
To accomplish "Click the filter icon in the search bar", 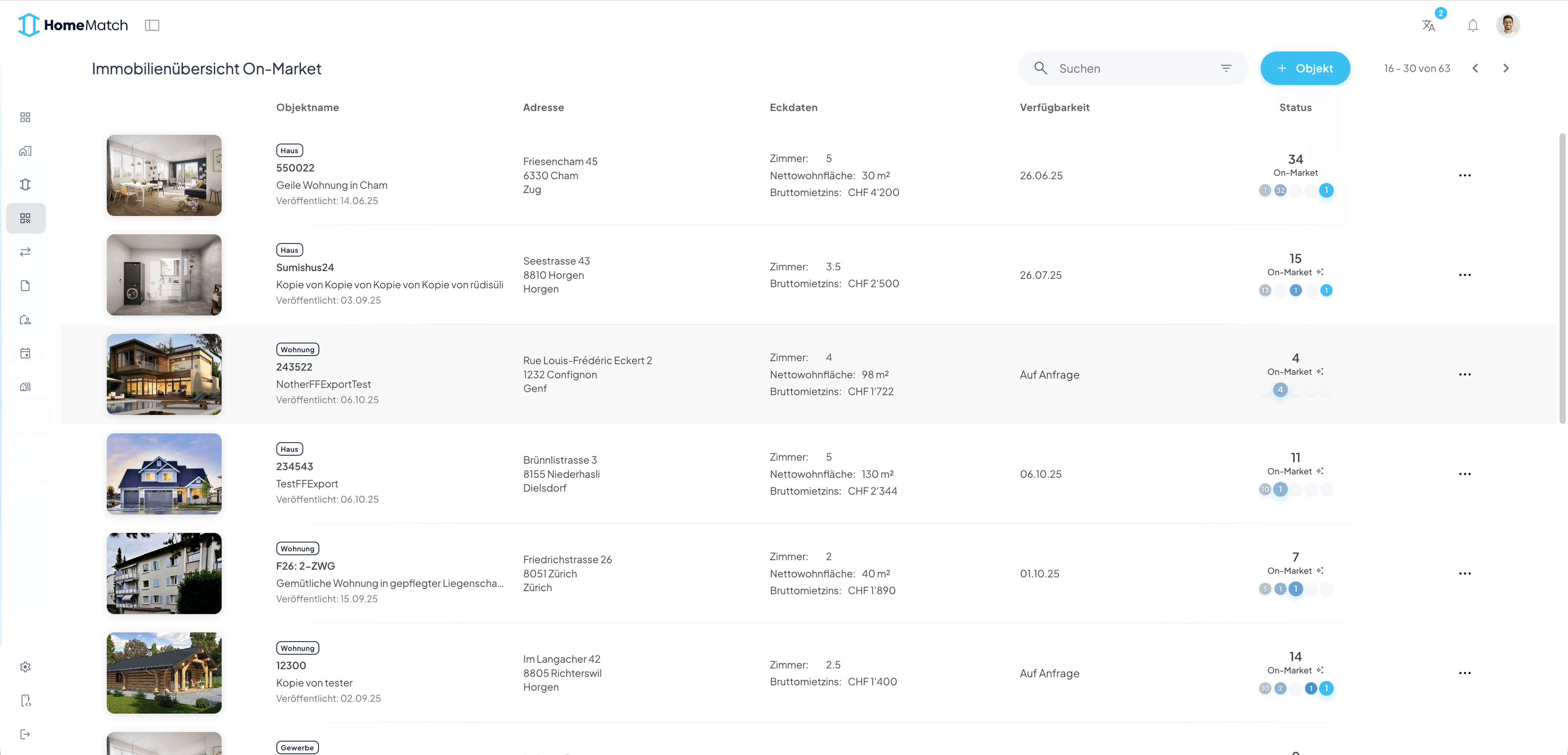I will click(x=1226, y=68).
